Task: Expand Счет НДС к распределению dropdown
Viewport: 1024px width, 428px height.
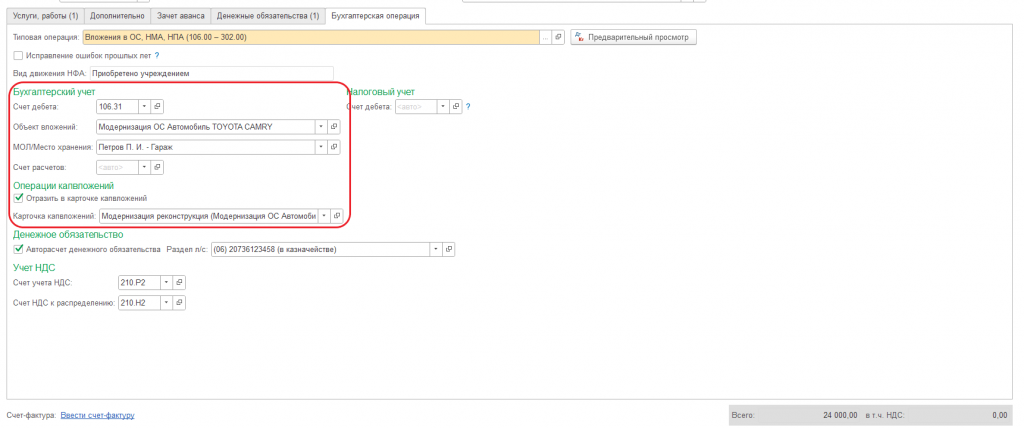Action: coord(167,303)
